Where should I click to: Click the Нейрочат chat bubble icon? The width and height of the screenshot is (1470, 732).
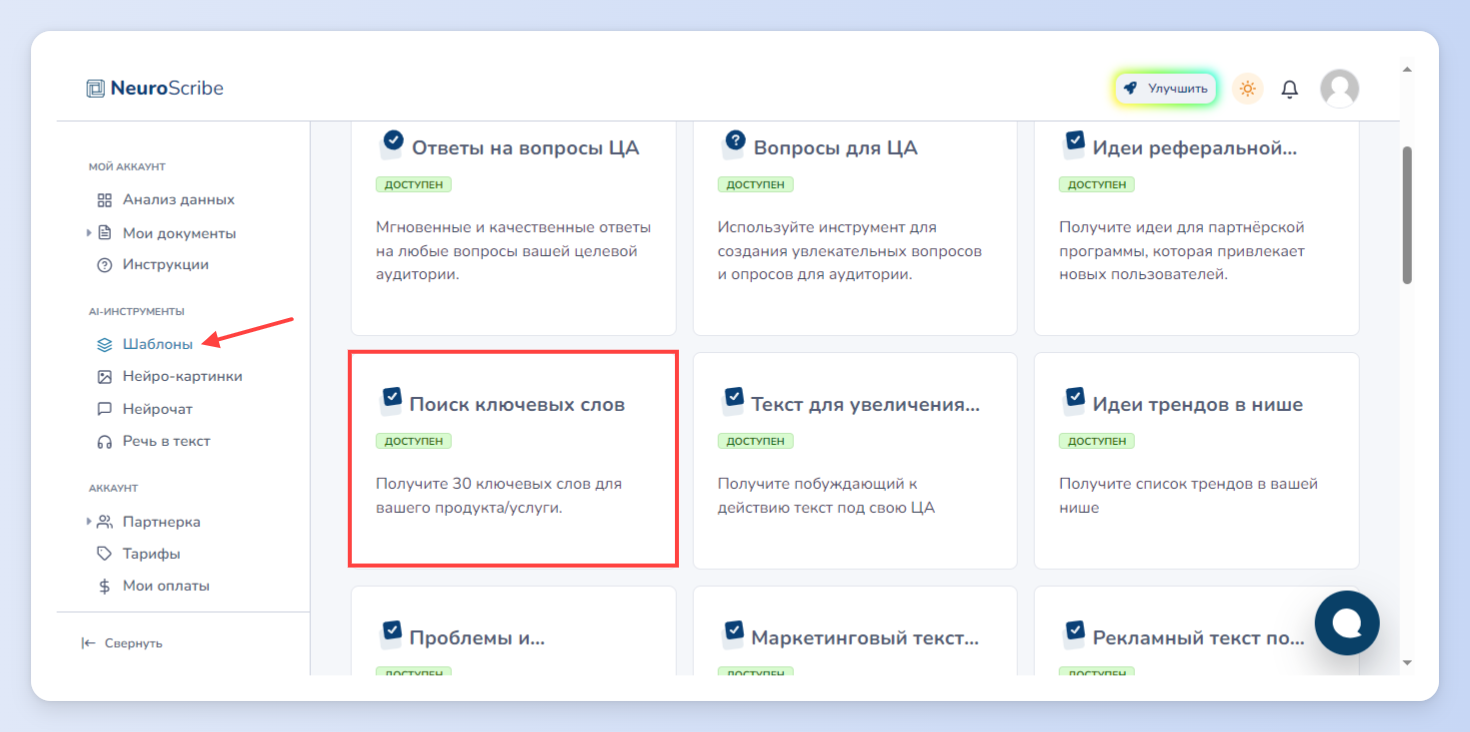pyautogui.click(x=104, y=409)
